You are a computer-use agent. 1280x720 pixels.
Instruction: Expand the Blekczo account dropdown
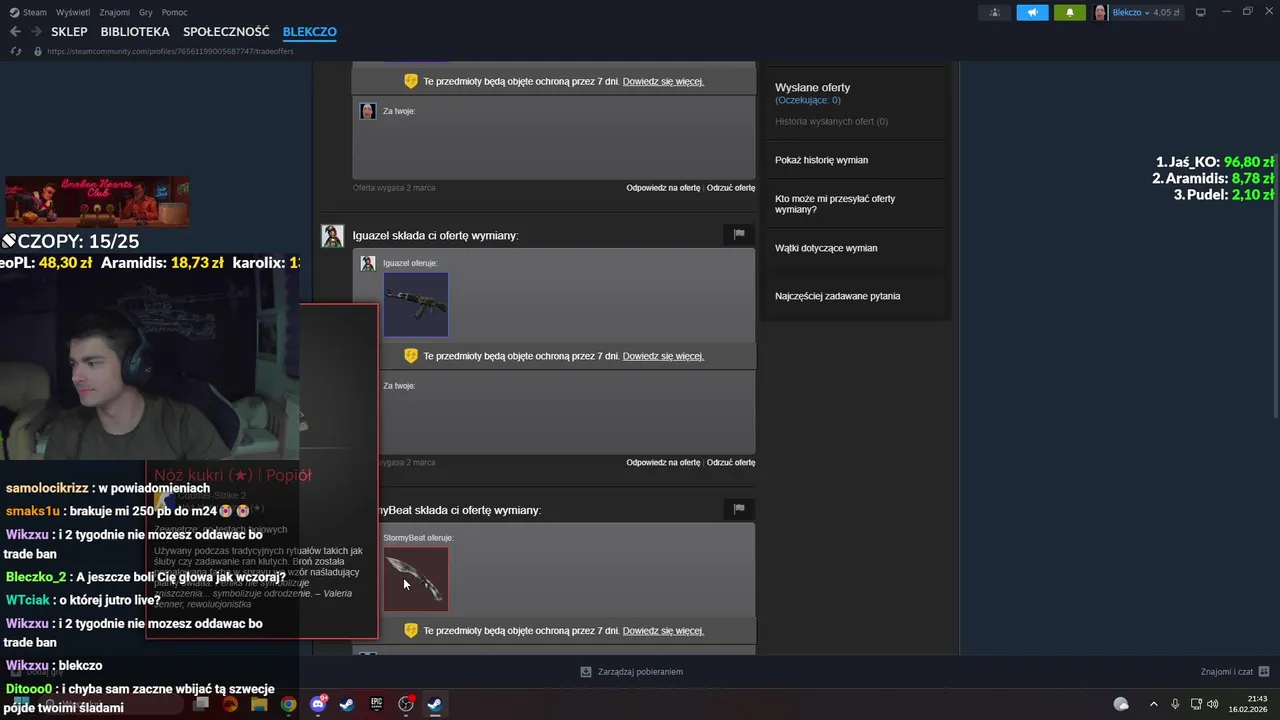(1147, 12)
